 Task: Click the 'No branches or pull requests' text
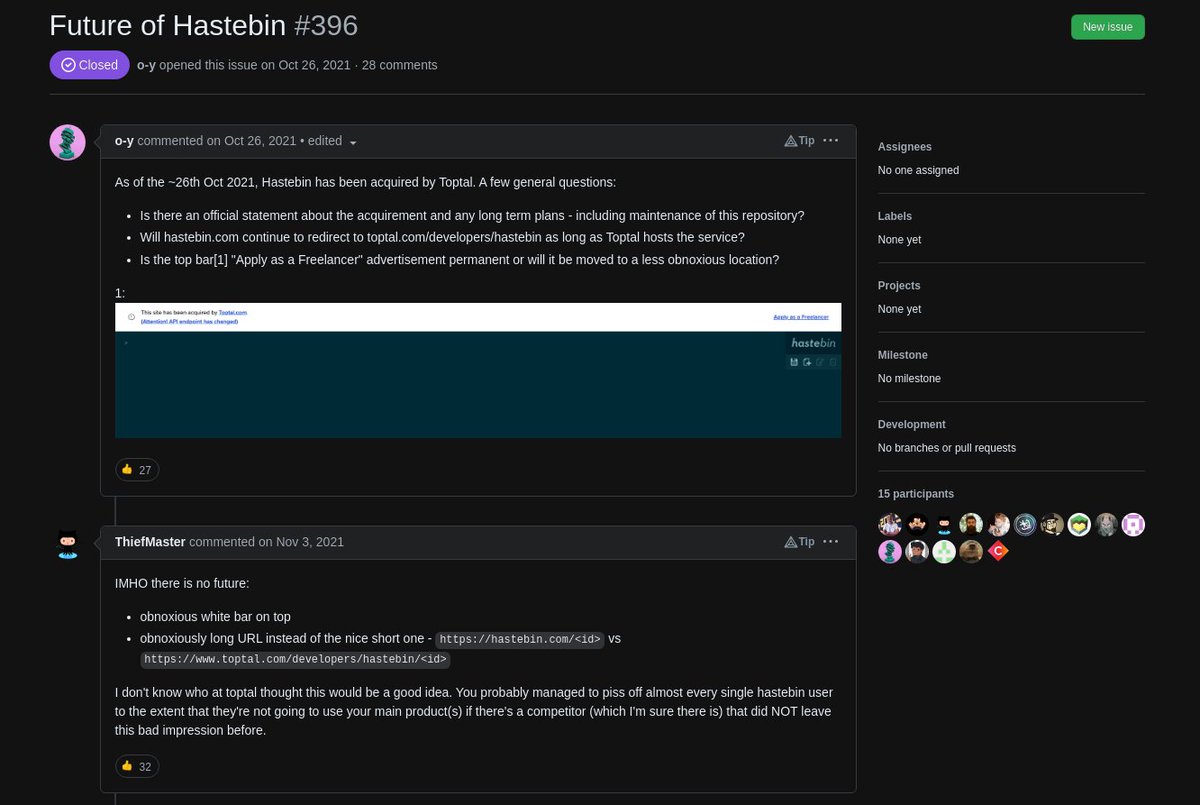click(x=947, y=448)
